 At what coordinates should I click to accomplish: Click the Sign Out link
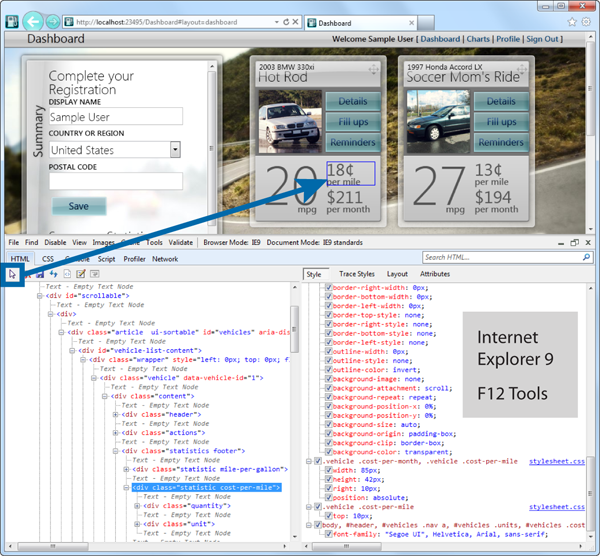[542, 39]
